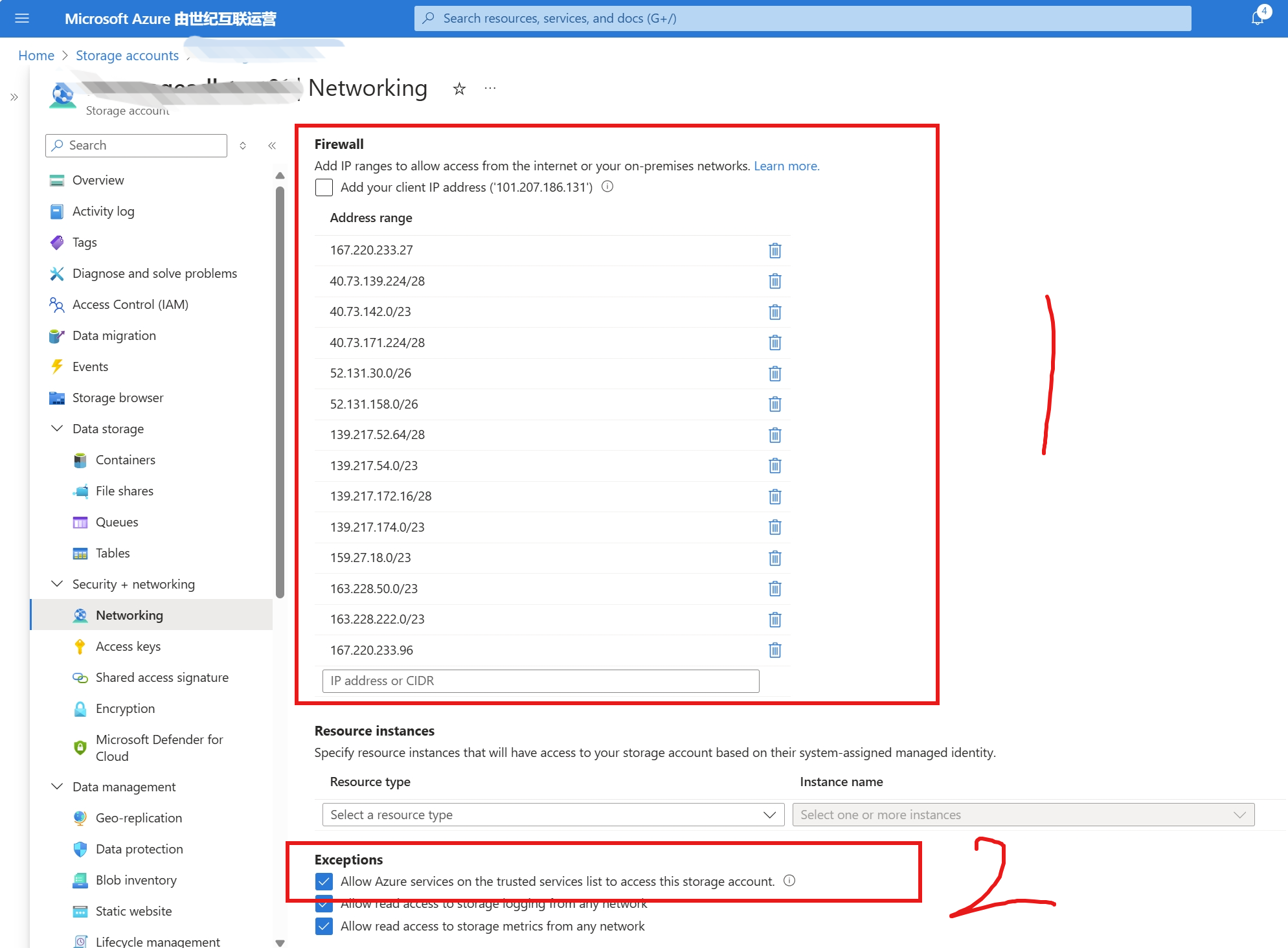This screenshot has width=1288, height=948.
Task: Click the sidebar vertical scrollbar
Action: [x=280, y=389]
